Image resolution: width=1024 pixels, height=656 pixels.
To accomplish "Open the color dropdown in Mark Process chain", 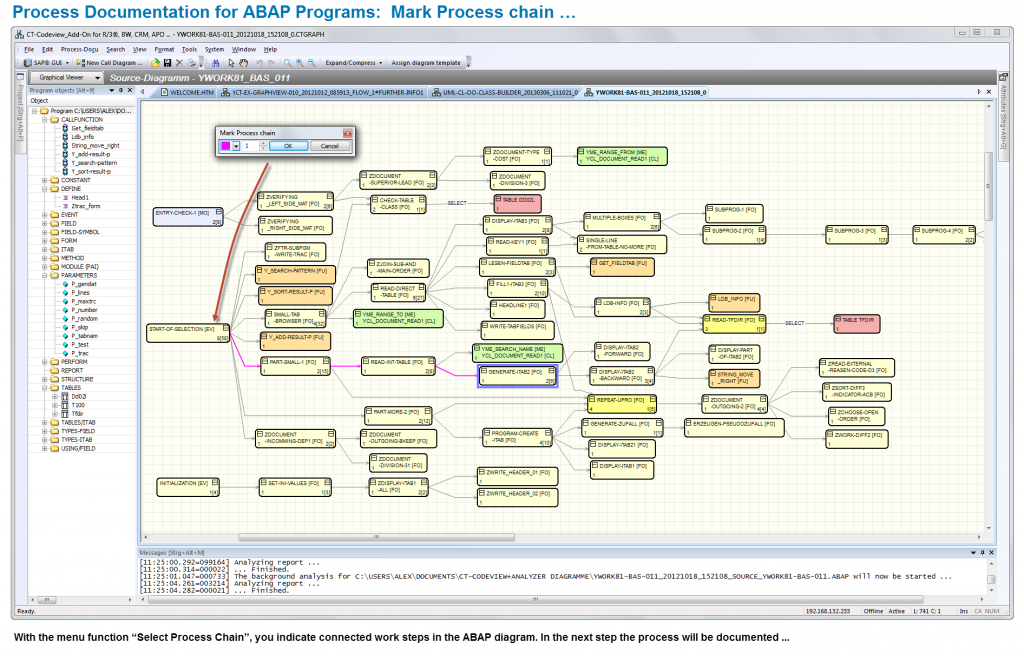I will click(x=235, y=147).
